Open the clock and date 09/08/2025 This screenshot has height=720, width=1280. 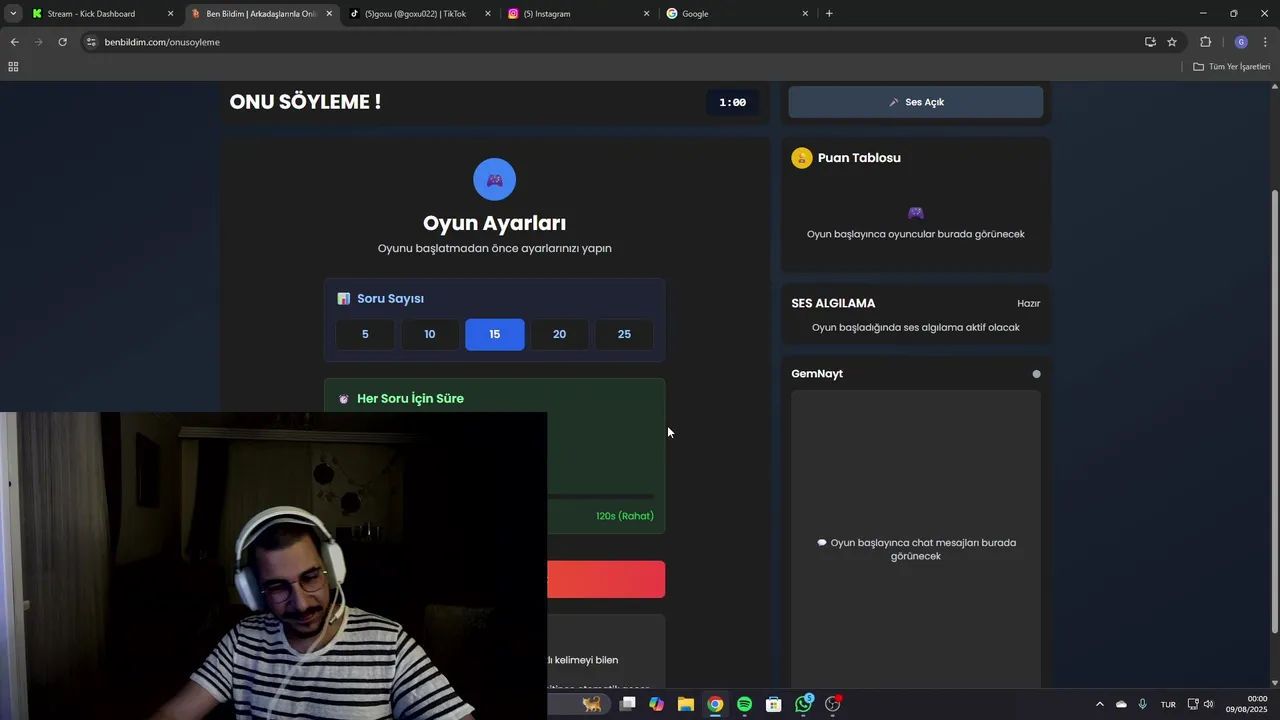[x=1247, y=704]
